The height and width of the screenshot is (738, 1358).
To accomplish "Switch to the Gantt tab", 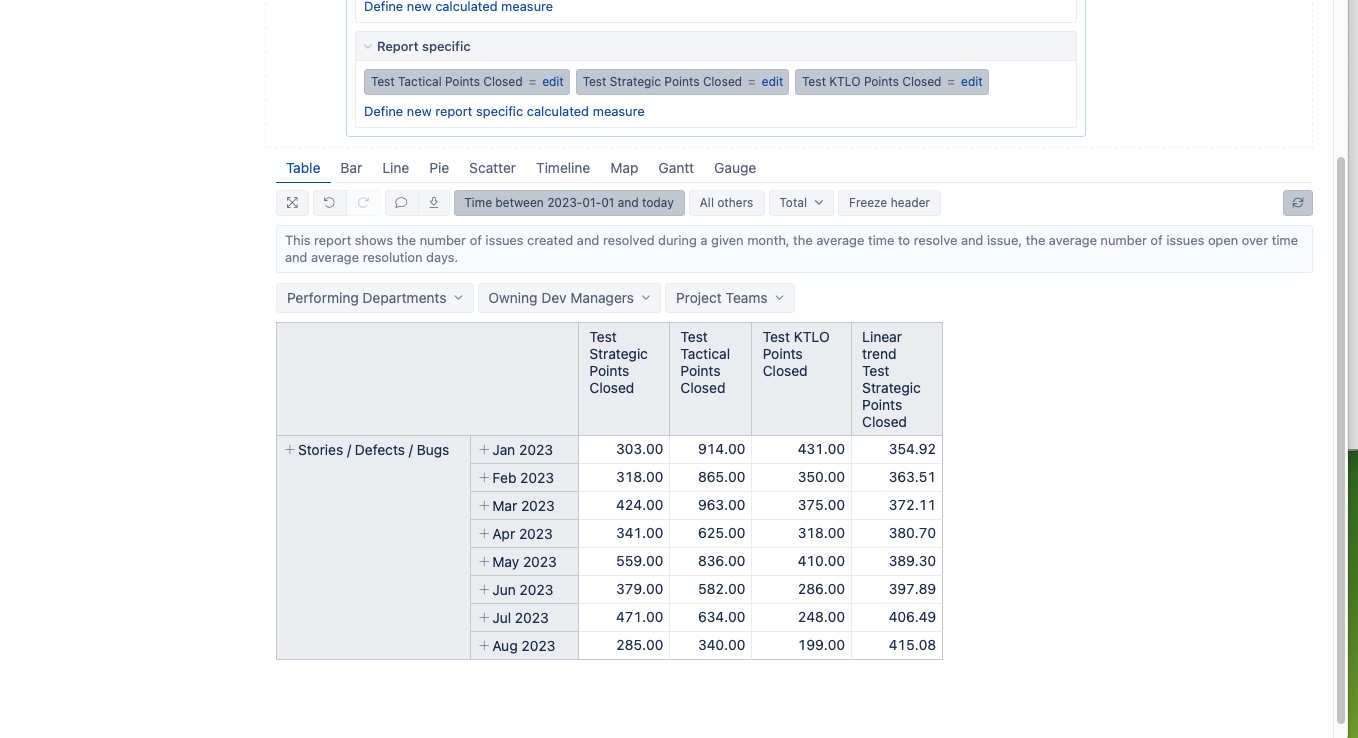I will (676, 168).
